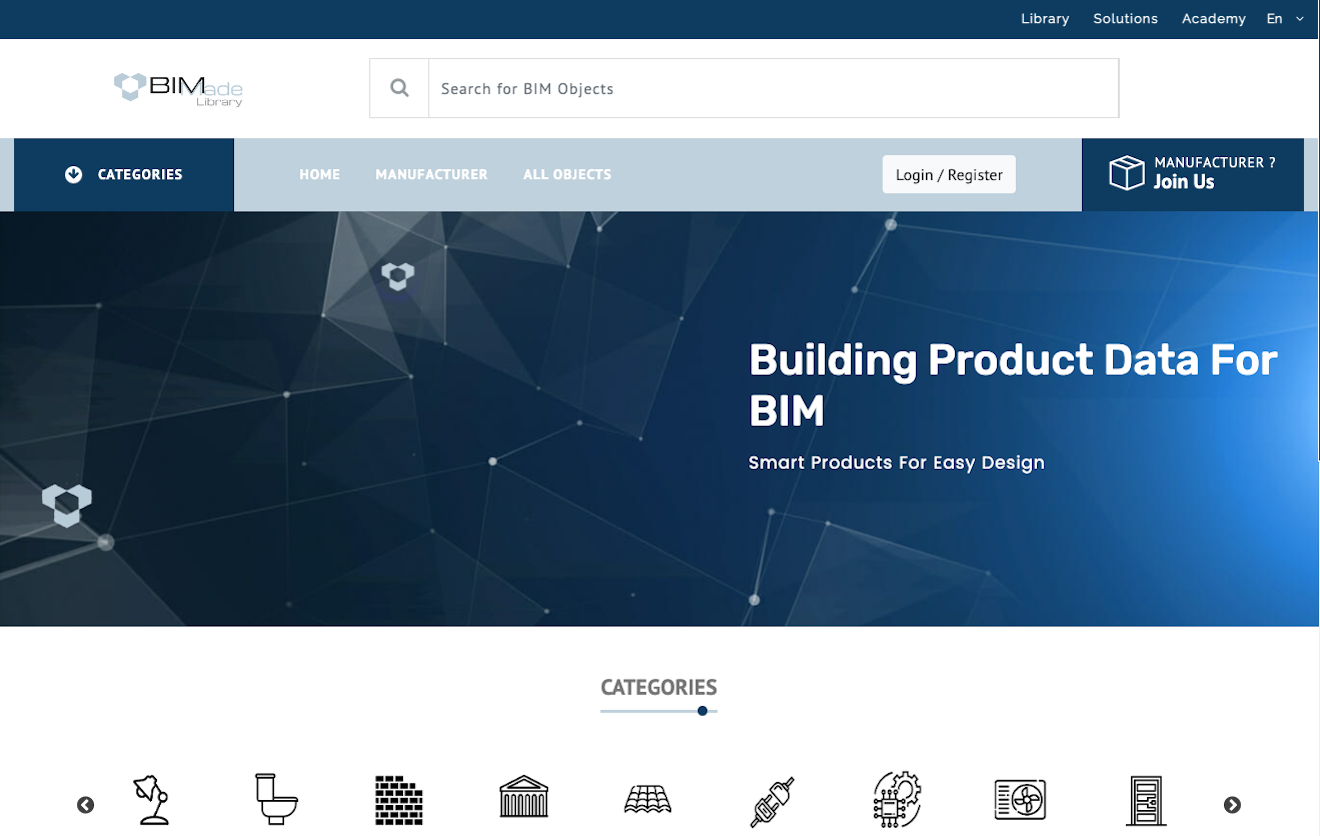Image resolution: width=1320 pixels, height=836 pixels.
Task: Click the BIMade Library logo
Action: [178, 88]
